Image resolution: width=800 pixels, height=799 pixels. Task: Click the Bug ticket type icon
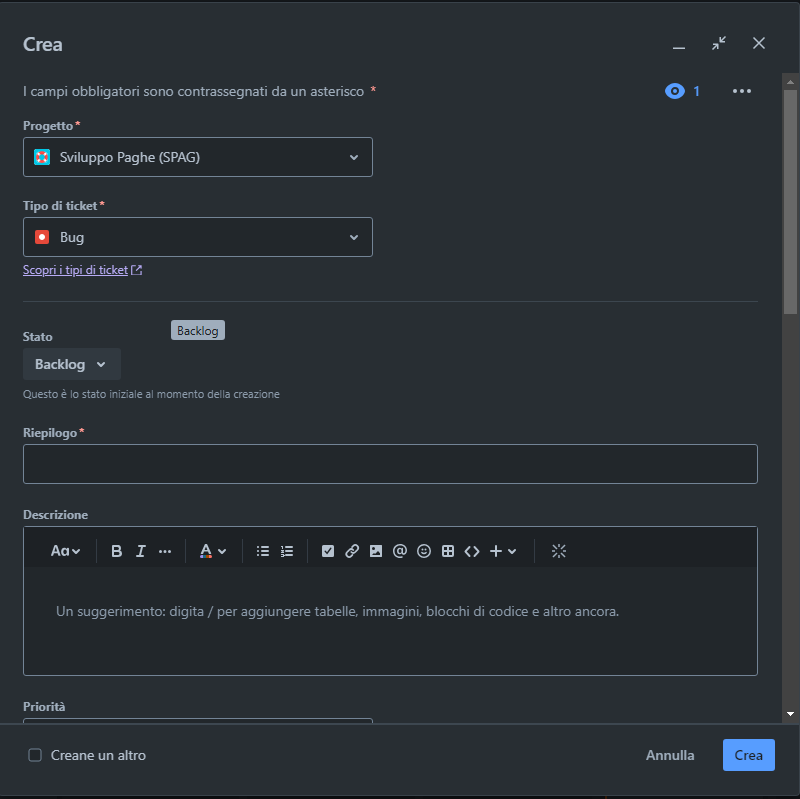click(42, 237)
